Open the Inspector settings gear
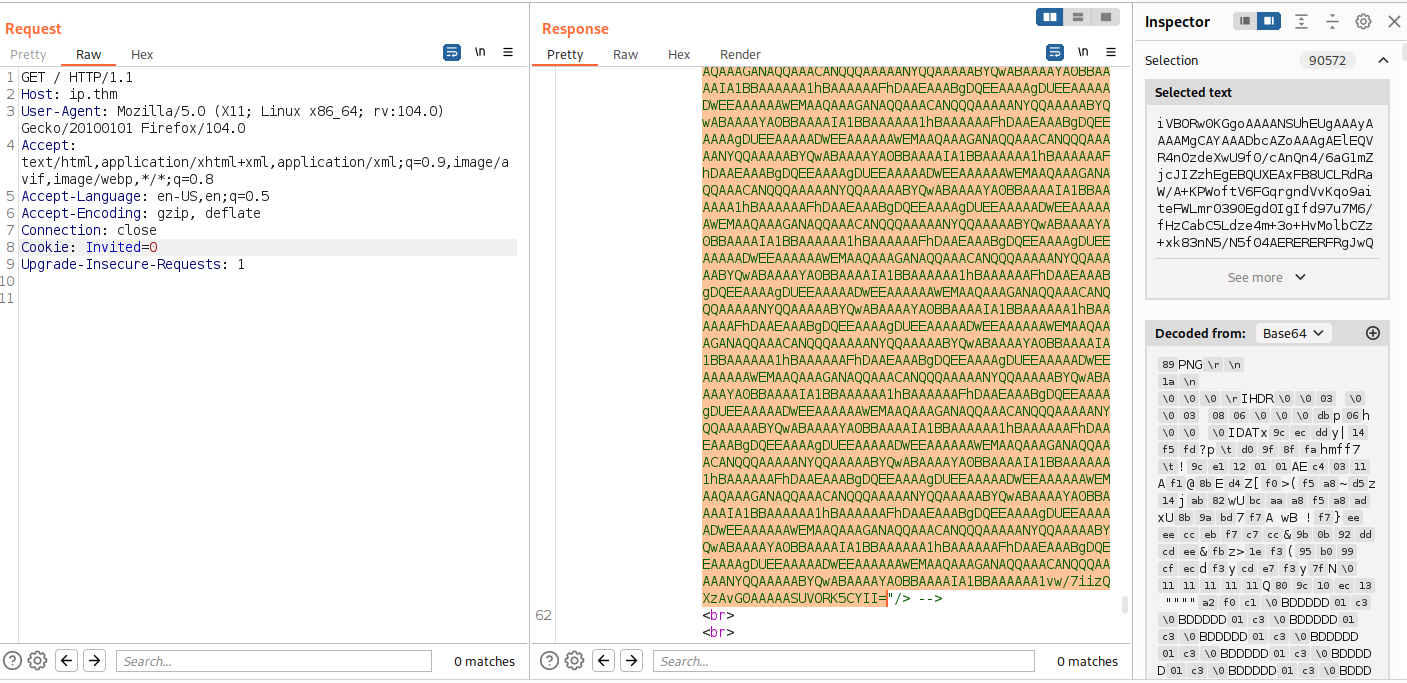The width and height of the screenshot is (1407, 683). pyautogui.click(x=1362, y=20)
